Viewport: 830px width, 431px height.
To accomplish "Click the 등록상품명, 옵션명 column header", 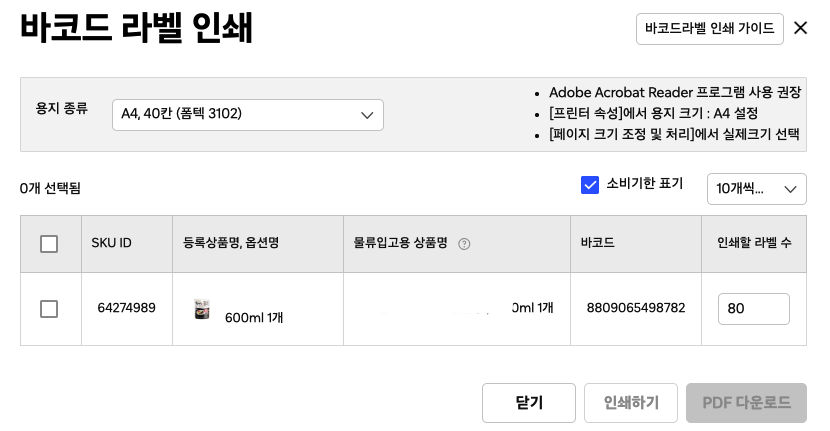I will click(x=230, y=243).
